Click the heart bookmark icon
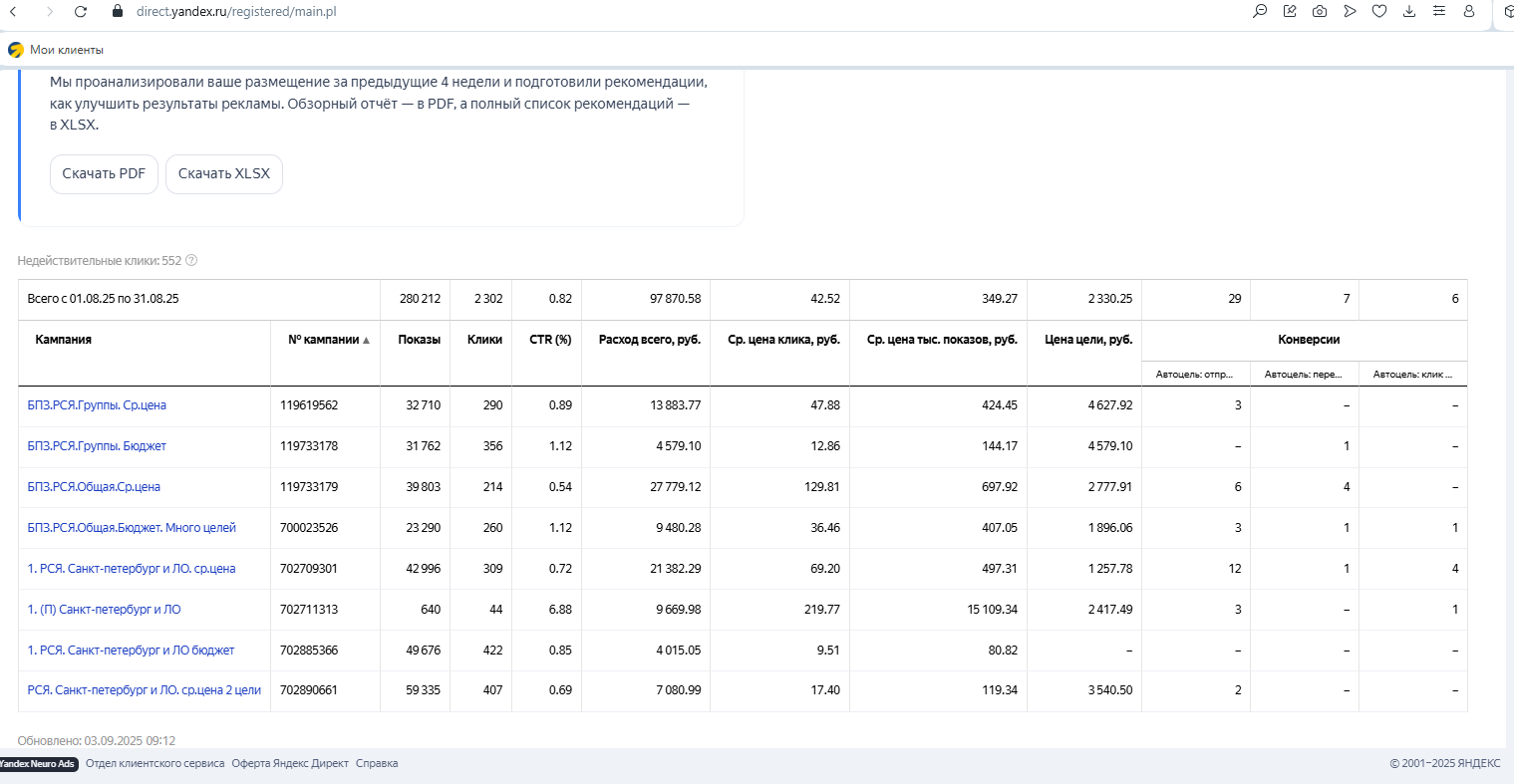1514x784 pixels. (x=1379, y=12)
